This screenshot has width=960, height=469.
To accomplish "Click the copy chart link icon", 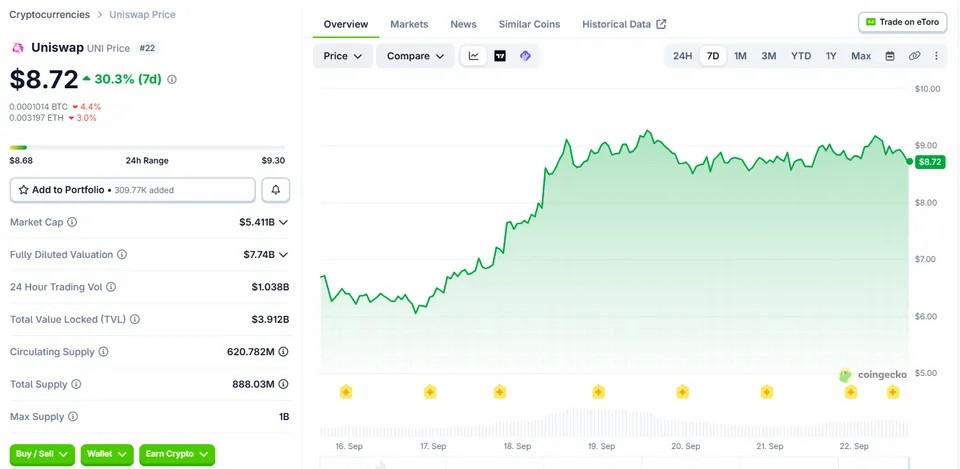I will (915, 56).
